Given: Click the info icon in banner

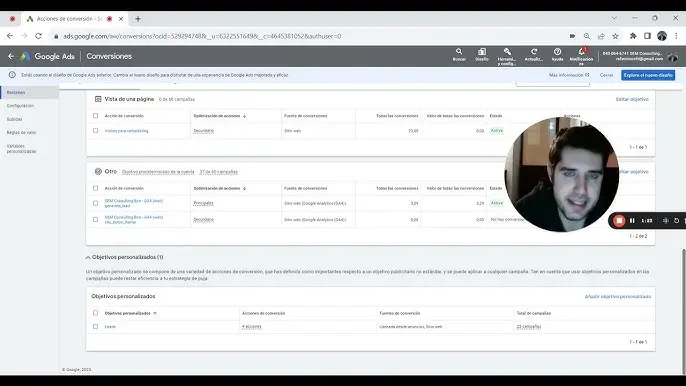Looking at the screenshot, I should point(12,75).
